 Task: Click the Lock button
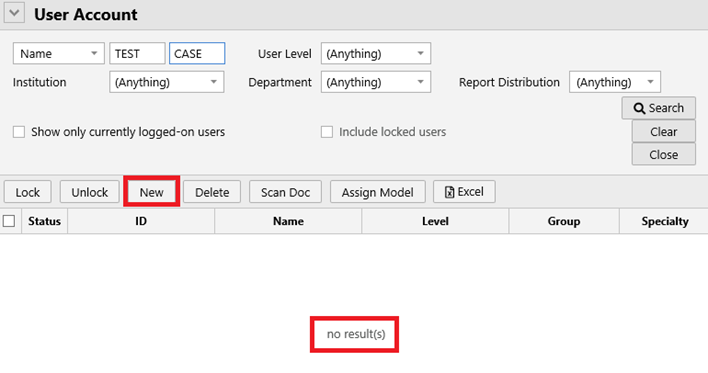coord(28,192)
